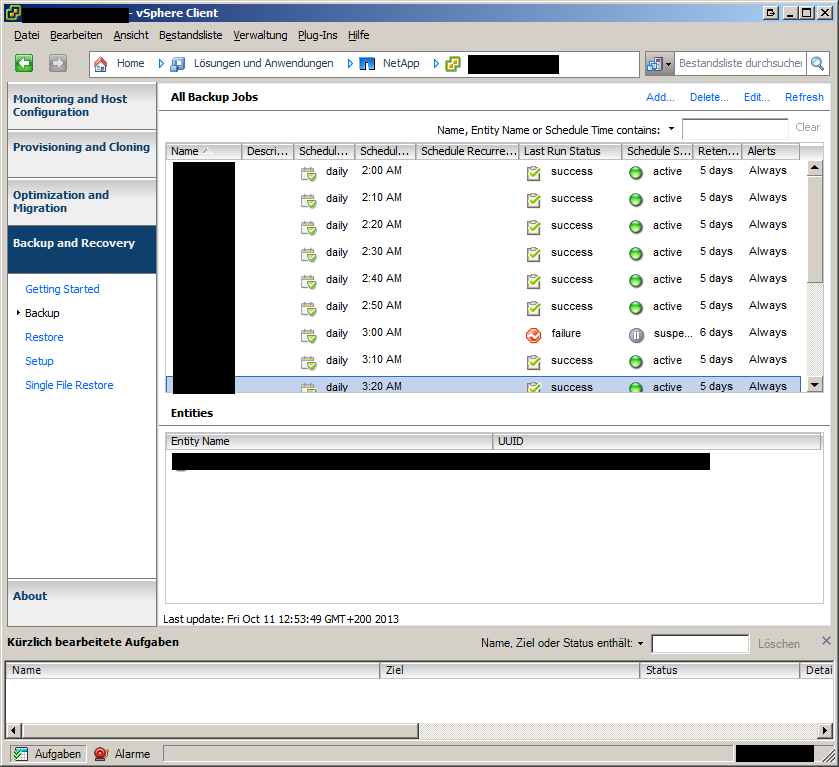Open the Hilfe menu
This screenshot has width=839, height=767.
tap(359, 35)
